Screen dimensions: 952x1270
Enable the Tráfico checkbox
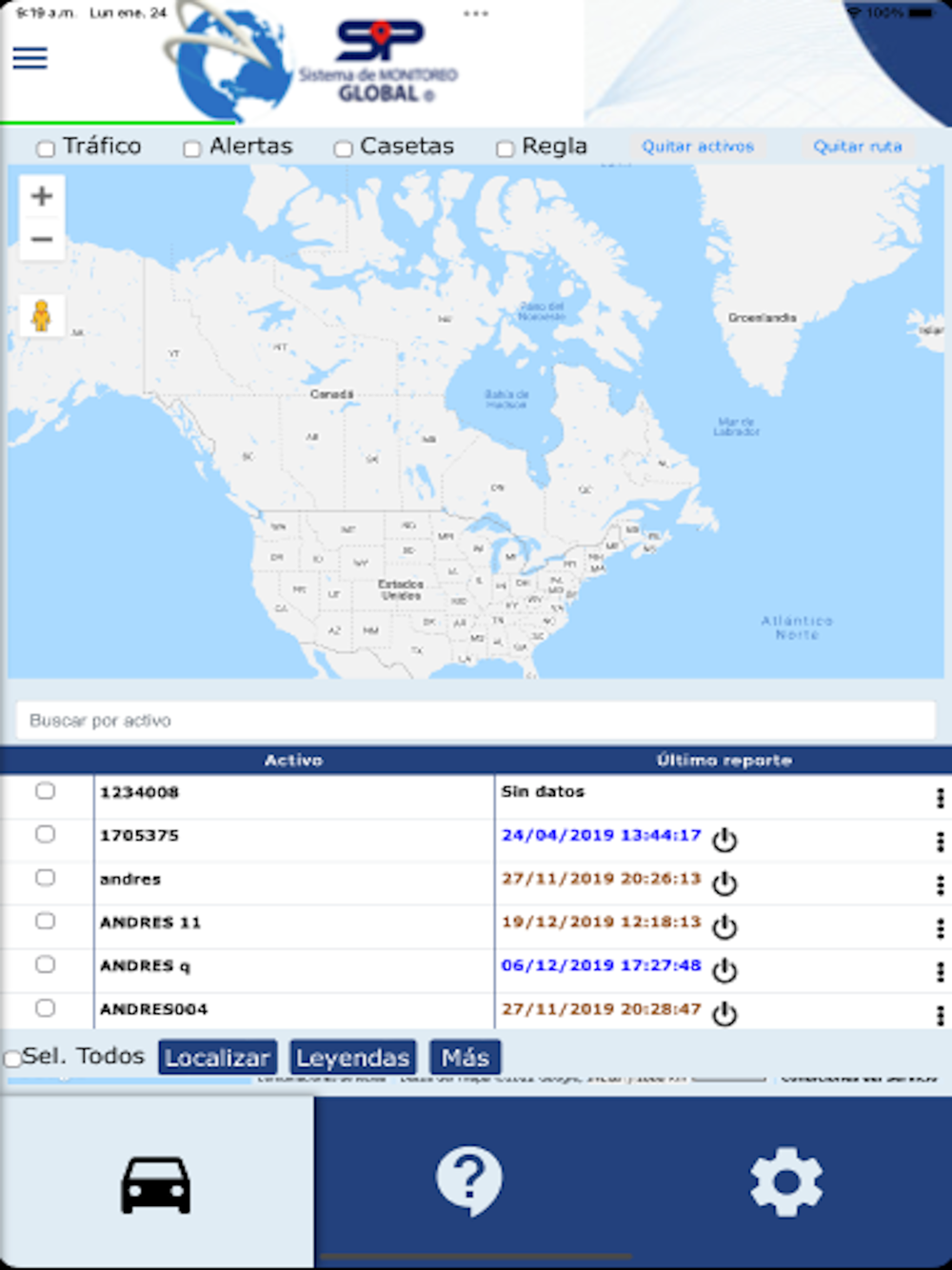click(45, 149)
